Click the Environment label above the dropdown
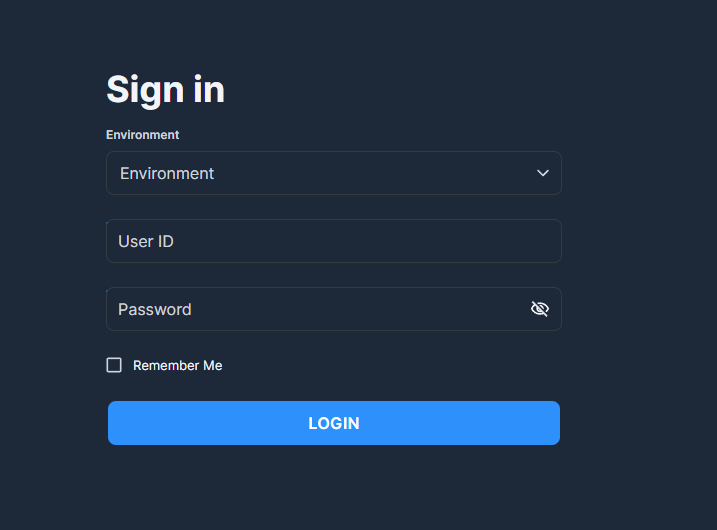 click(143, 135)
